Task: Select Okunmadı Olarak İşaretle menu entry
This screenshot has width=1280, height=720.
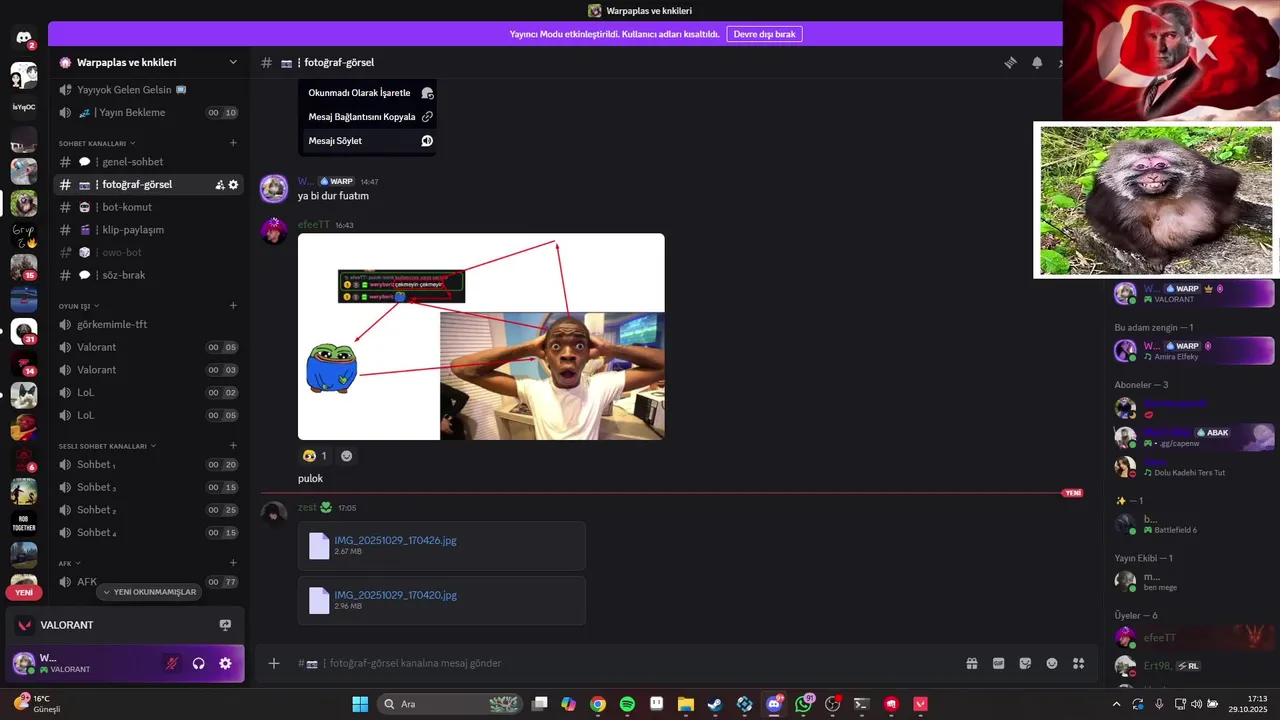Action: point(368,93)
